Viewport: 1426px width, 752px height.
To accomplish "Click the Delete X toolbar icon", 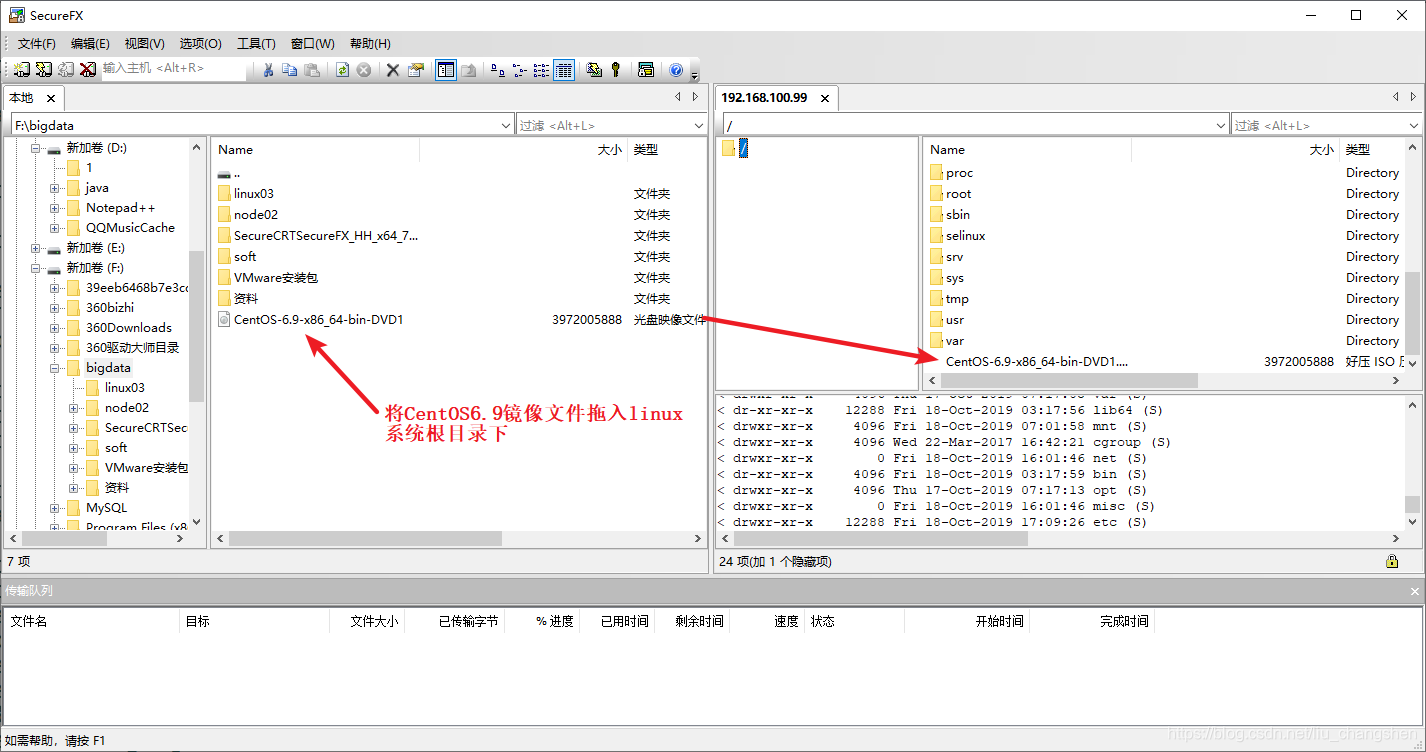I will 393,69.
